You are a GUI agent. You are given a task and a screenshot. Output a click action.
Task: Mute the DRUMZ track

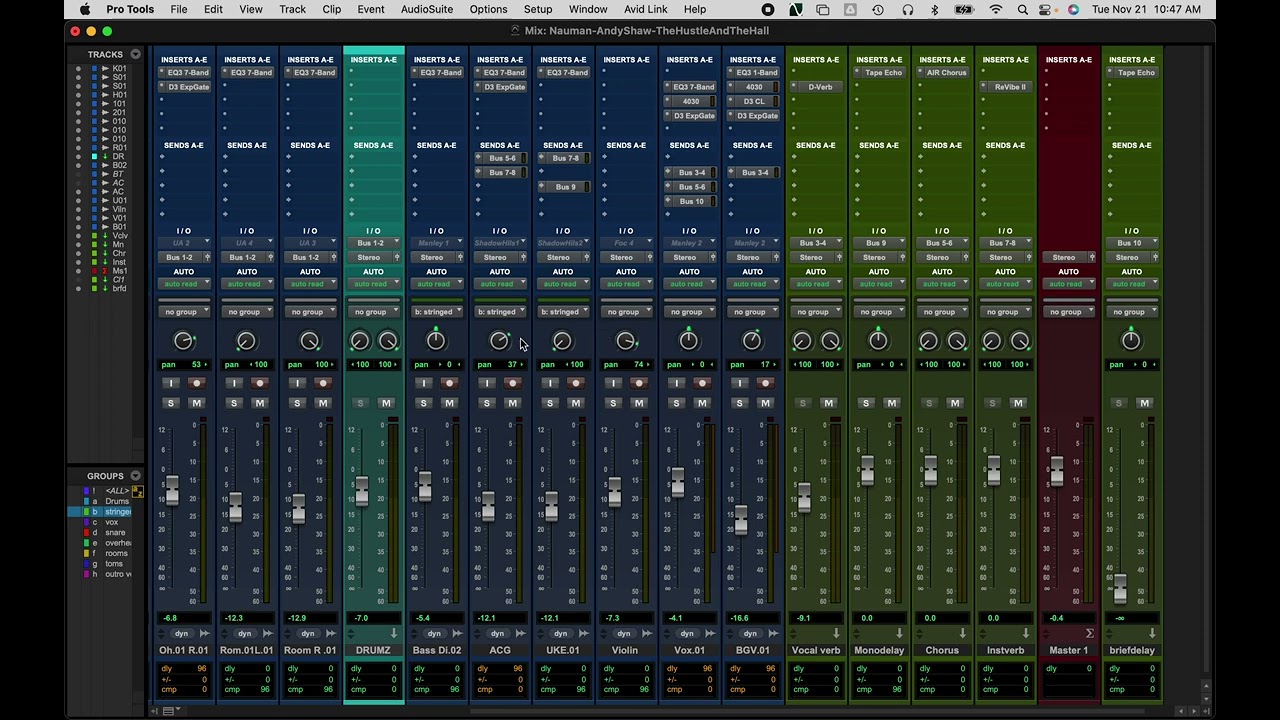(386, 403)
